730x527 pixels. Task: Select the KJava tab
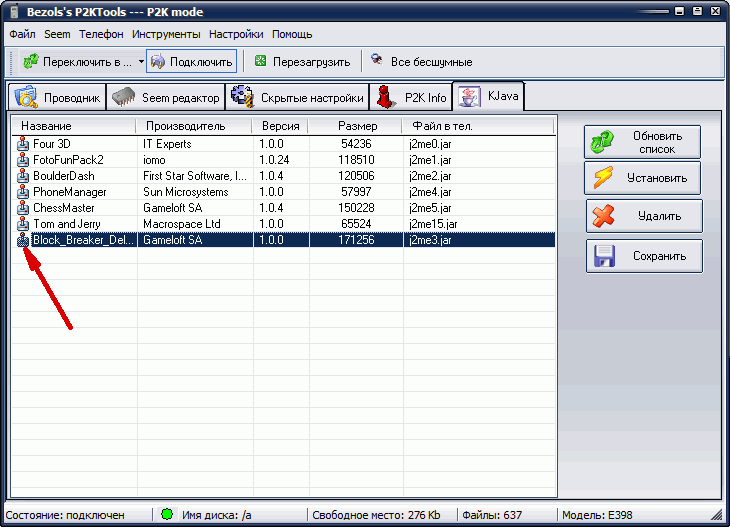coord(488,96)
